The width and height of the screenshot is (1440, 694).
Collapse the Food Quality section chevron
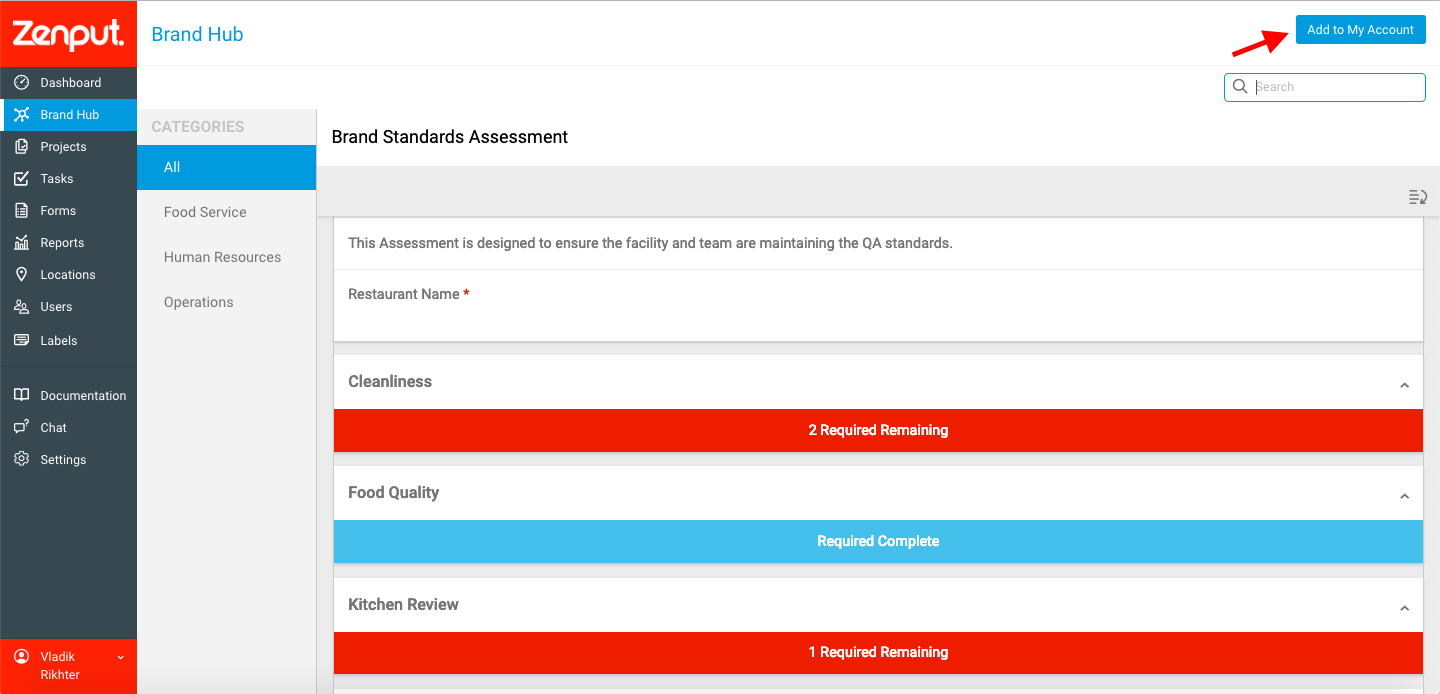1404,496
